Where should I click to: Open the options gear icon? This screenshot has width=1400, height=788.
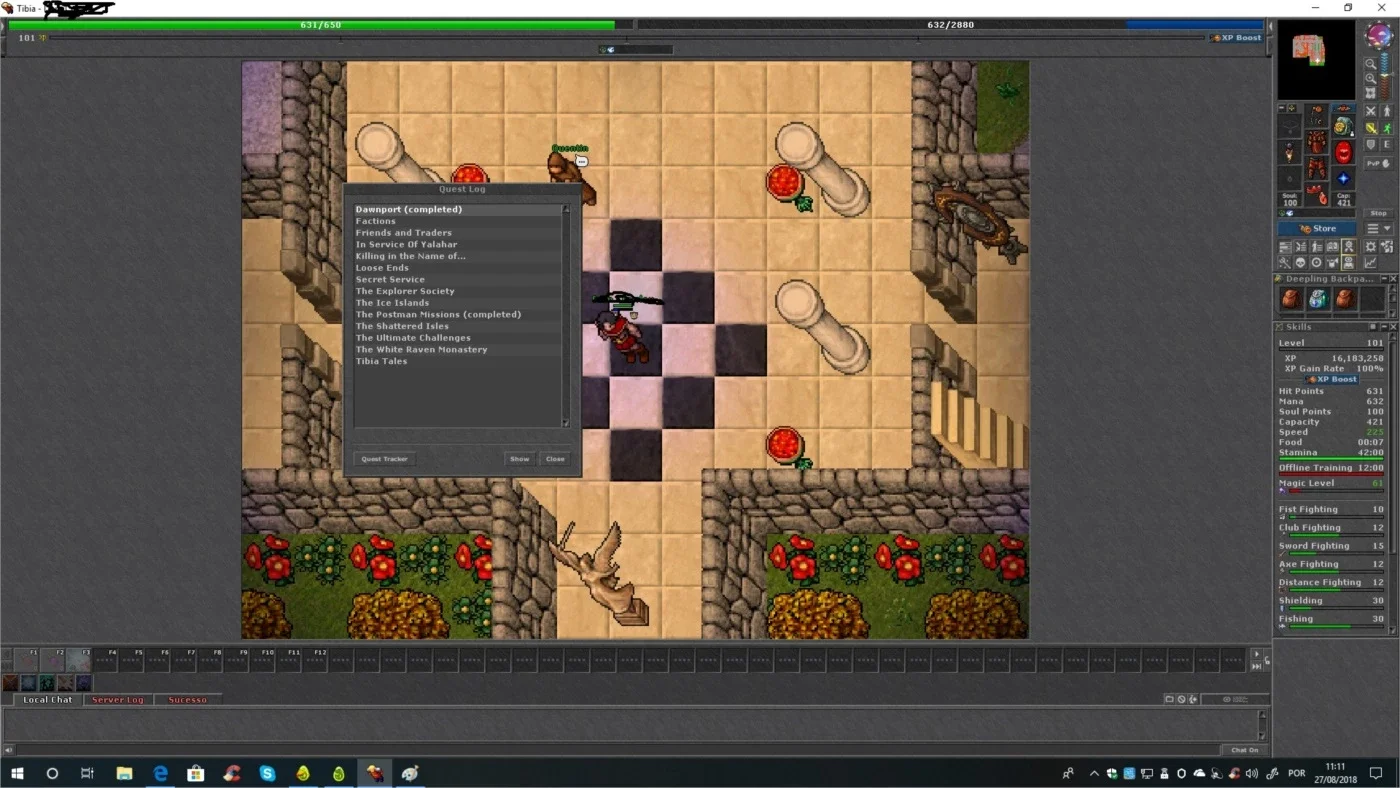pos(1370,246)
